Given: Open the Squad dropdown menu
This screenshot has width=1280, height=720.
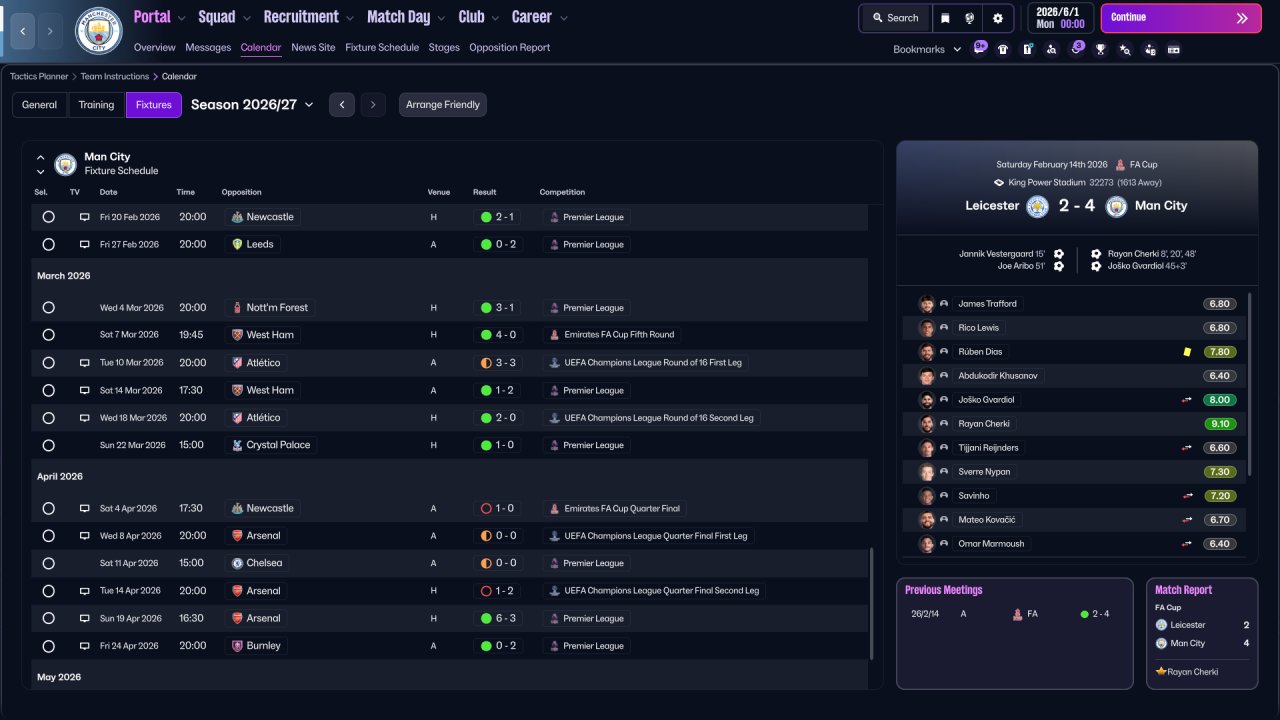Looking at the screenshot, I should (x=224, y=17).
